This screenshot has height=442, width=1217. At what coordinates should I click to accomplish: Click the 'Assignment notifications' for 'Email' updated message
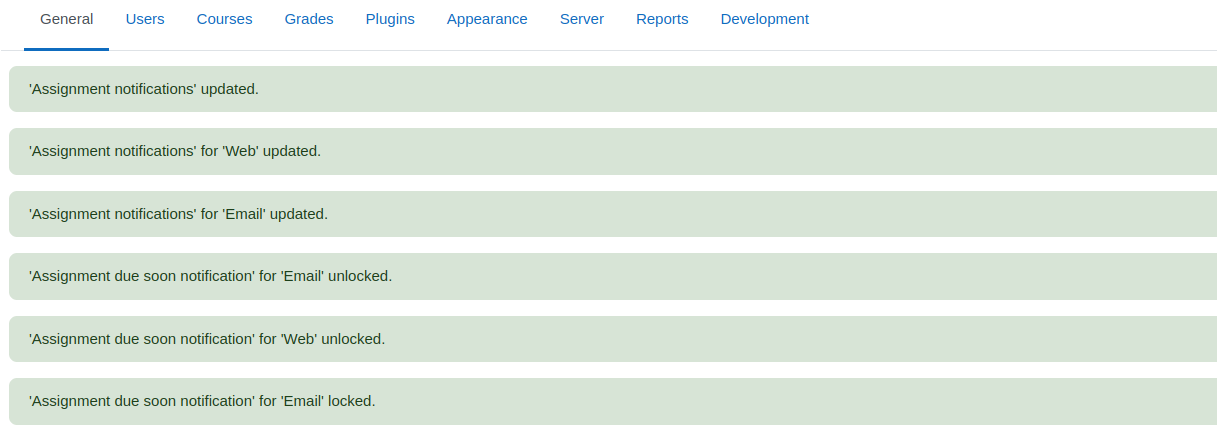pos(613,214)
